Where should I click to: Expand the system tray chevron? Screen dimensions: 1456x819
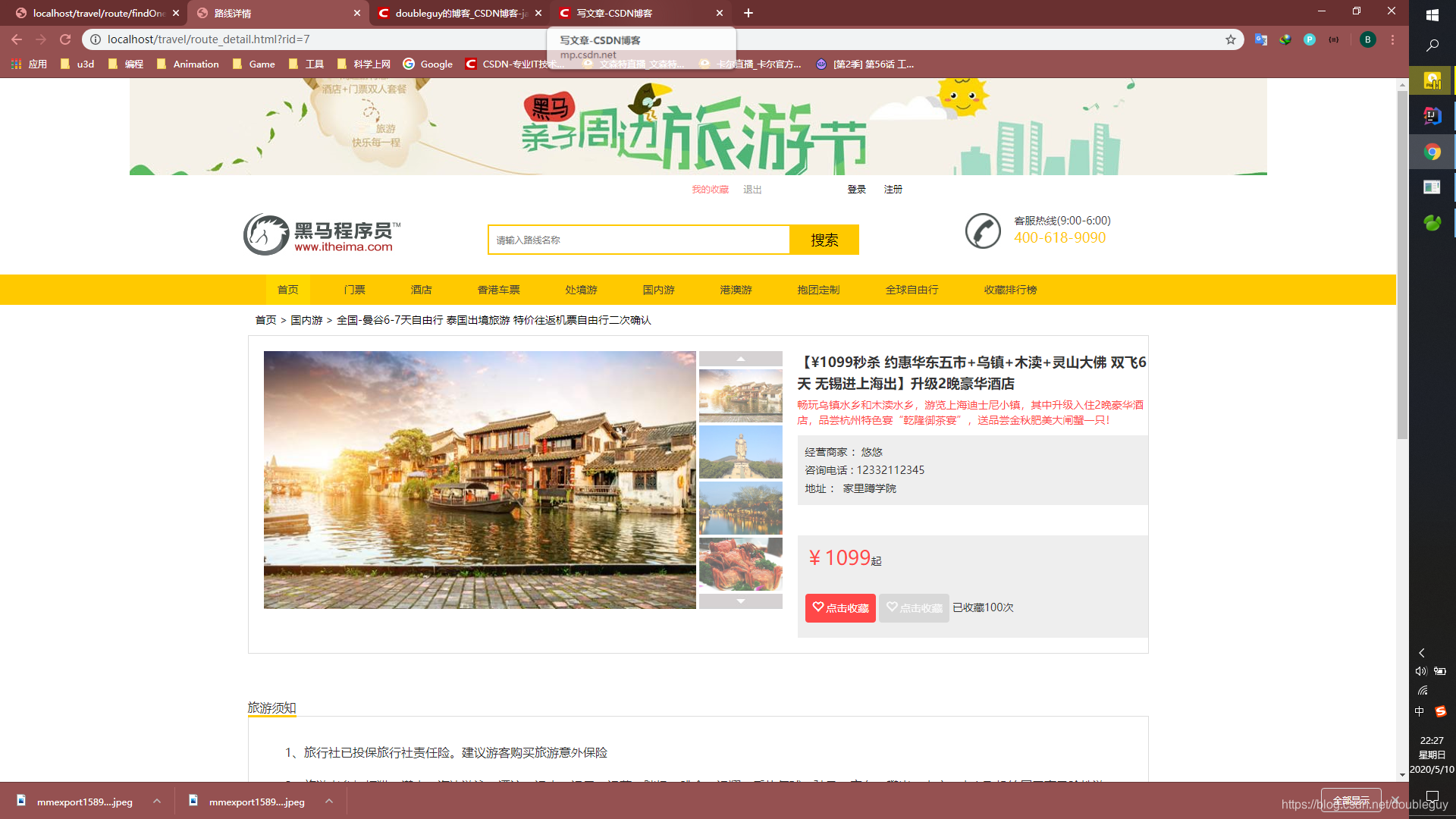[1422, 653]
